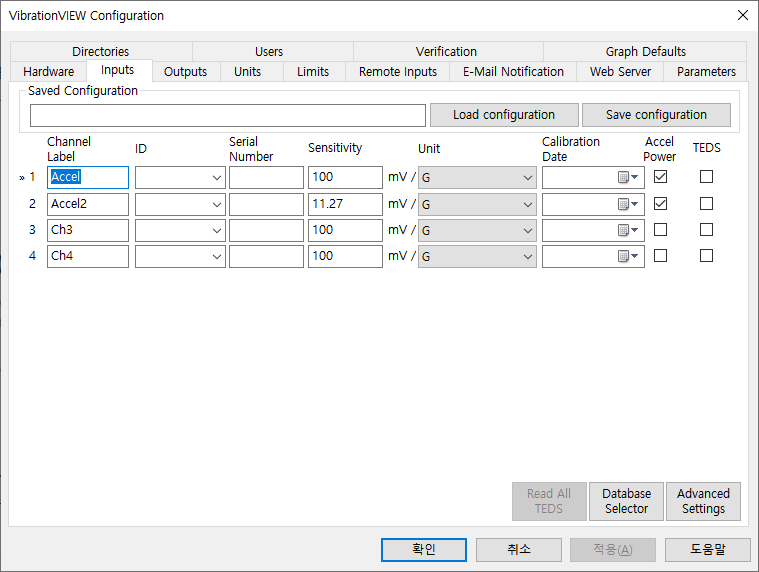Click channel 4 serial number field
759x572 pixels.
tap(266, 256)
